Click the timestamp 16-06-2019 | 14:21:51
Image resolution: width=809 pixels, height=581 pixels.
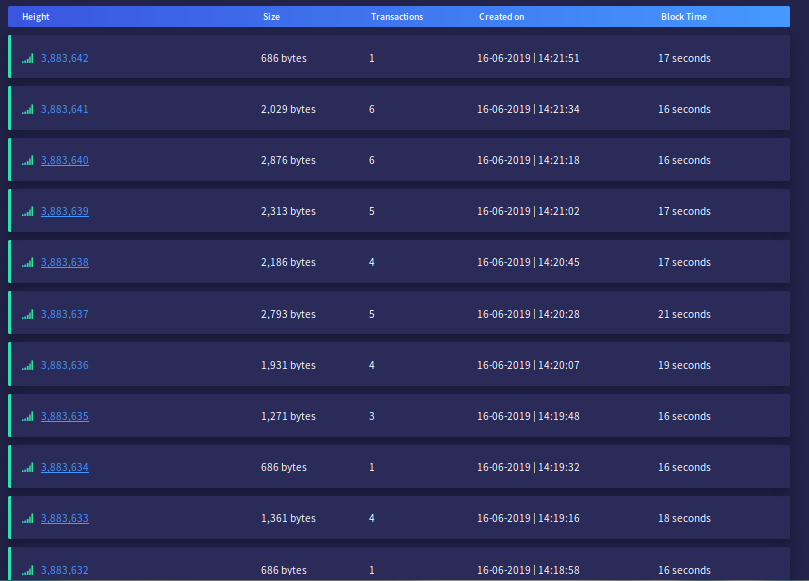click(x=528, y=58)
